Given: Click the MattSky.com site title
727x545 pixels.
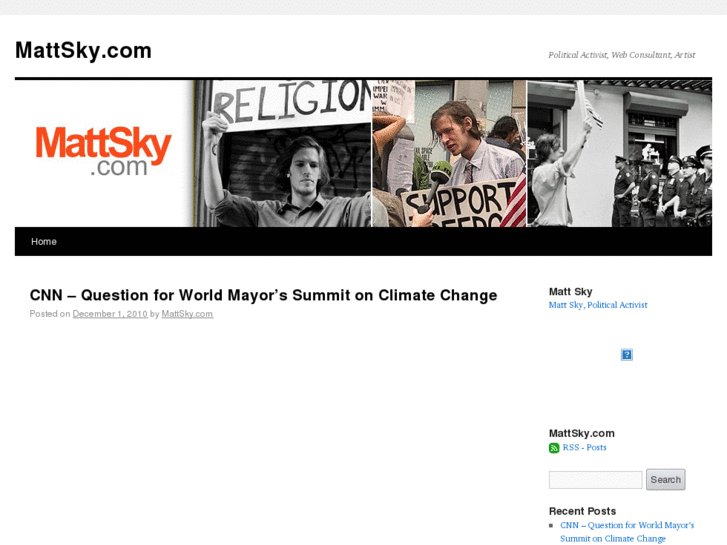Looking at the screenshot, I should tap(83, 50).
